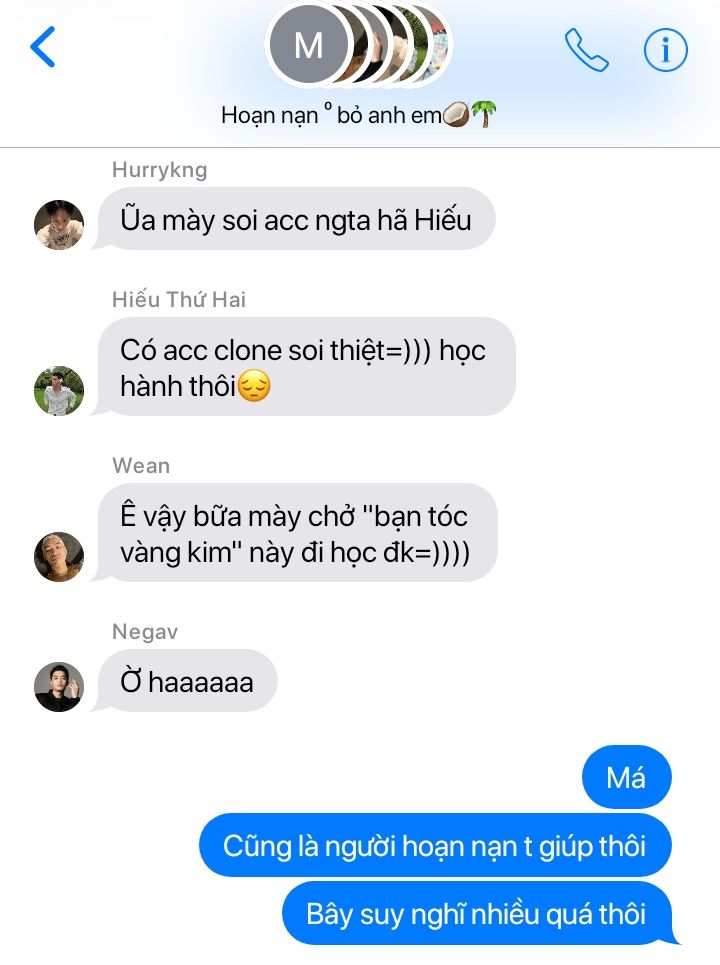Tap the sender name Hiếu Thứ Hai
Screen dimensions: 720x965
[178, 299]
